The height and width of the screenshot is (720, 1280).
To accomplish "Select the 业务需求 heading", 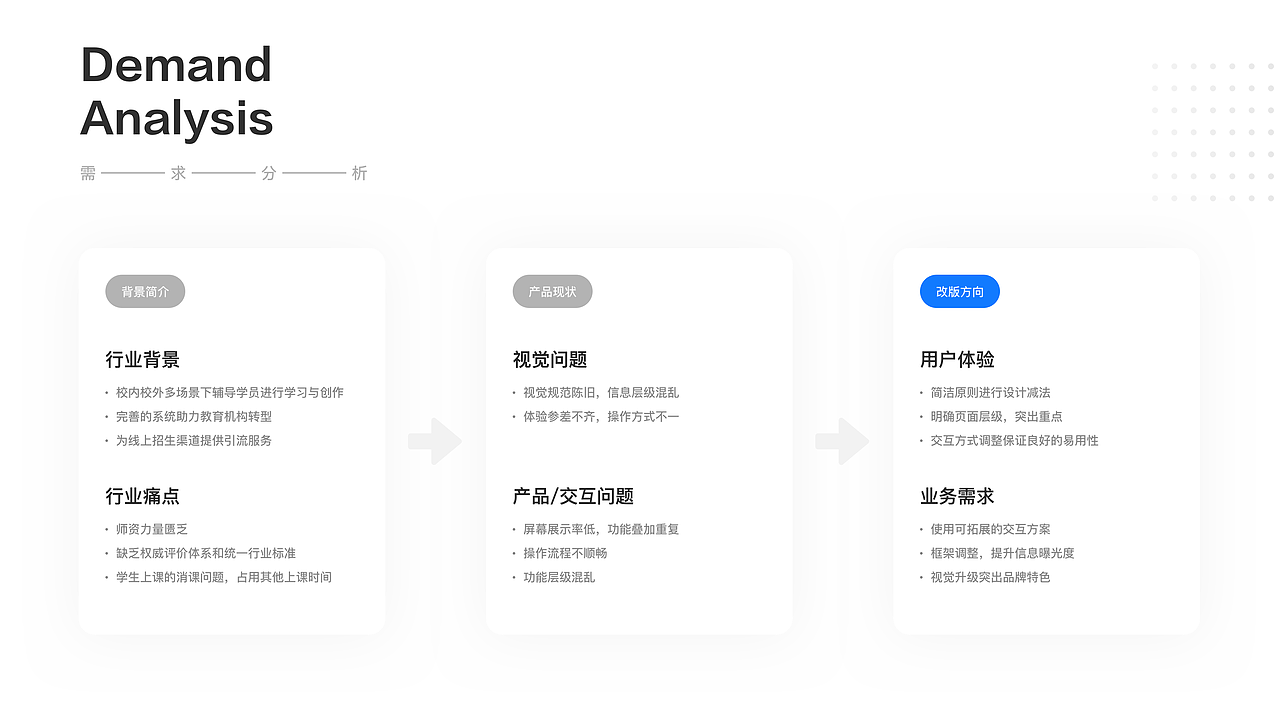I will pyautogui.click(x=957, y=496).
